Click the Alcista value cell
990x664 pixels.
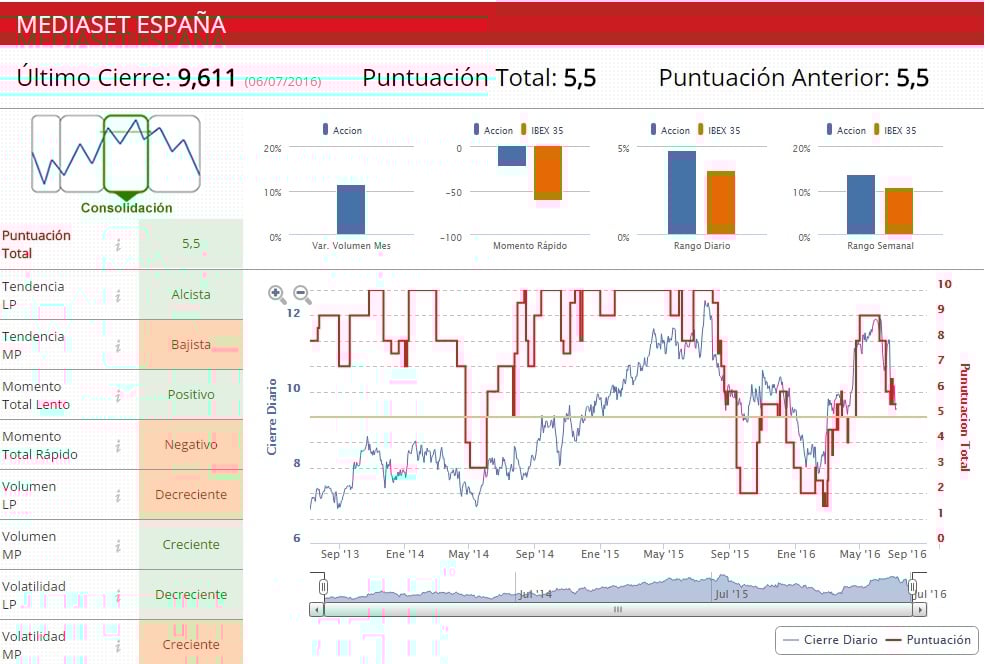click(x=191, y=295)
